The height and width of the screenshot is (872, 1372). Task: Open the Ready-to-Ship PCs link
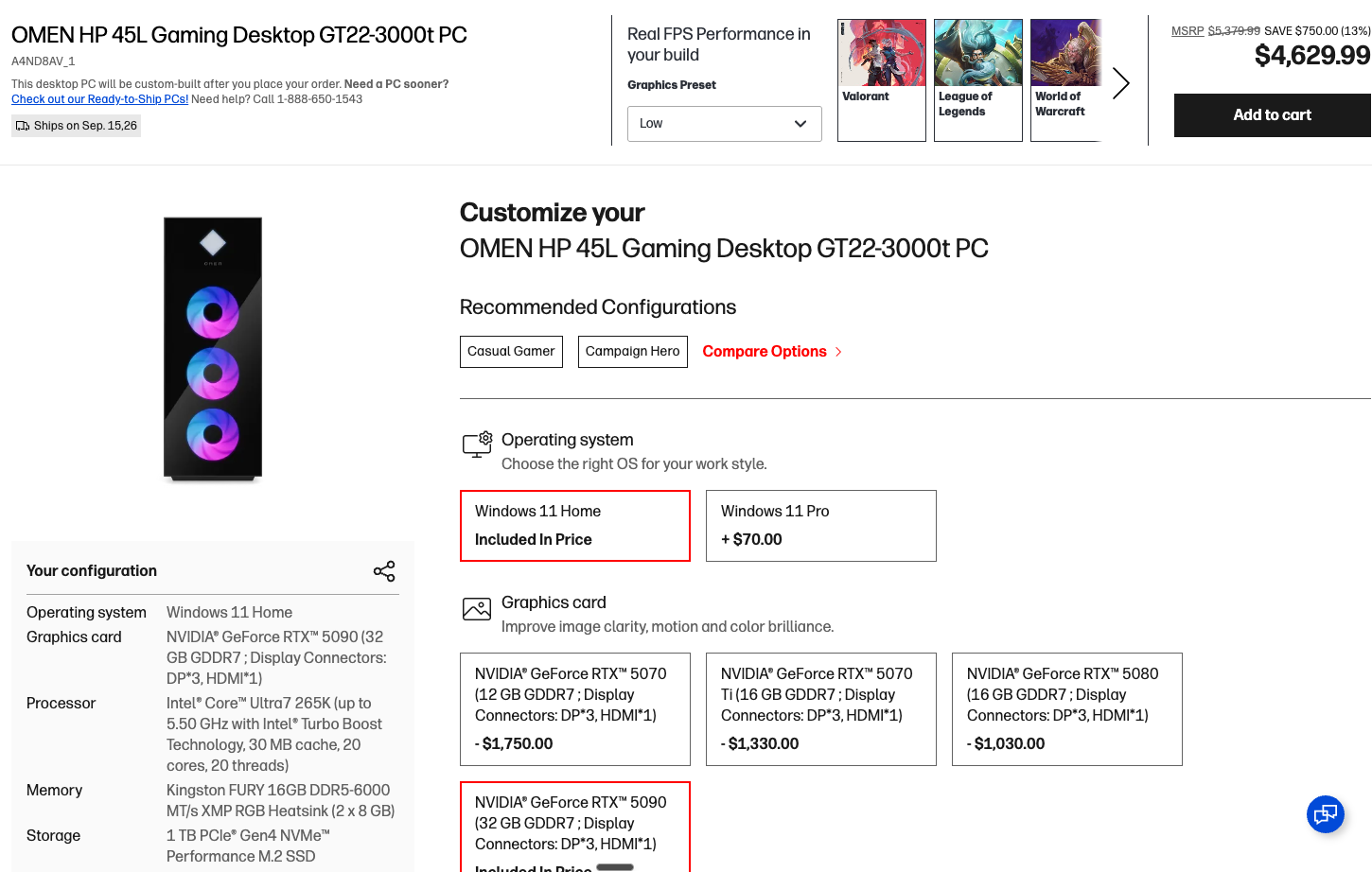99,99
